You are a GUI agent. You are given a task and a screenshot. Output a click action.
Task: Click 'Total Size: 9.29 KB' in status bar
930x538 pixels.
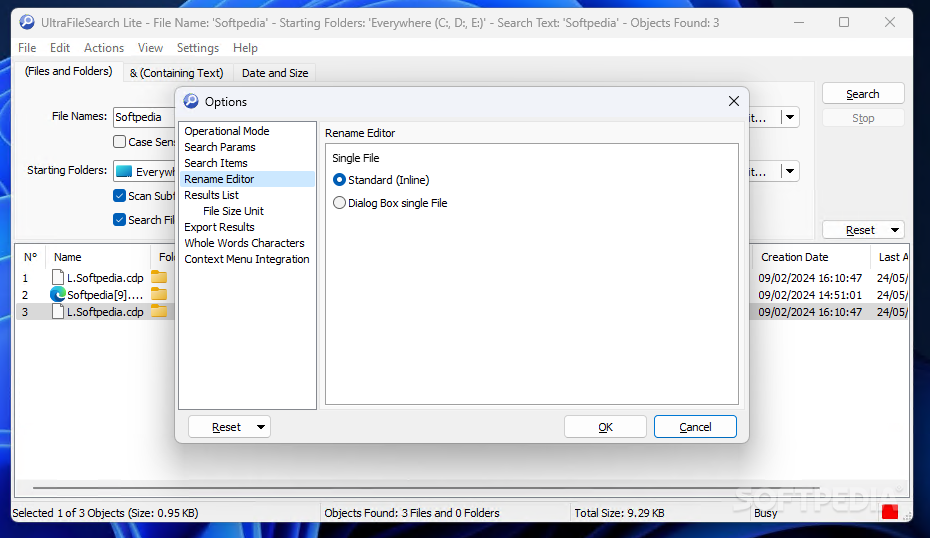point(619,513)
